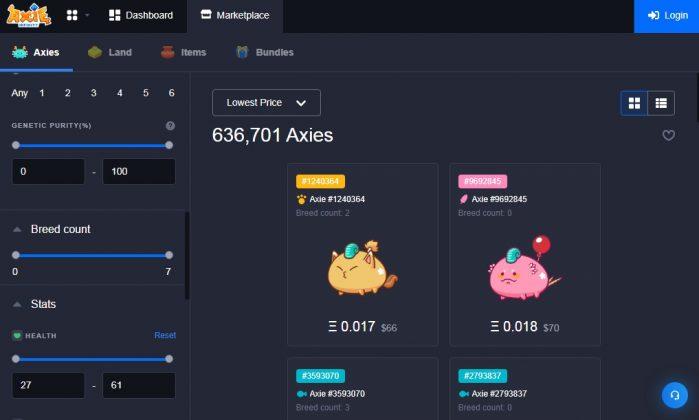The image size is (699, 420).
Task: Switch to the Items category tab
Action: click(184, 52)
